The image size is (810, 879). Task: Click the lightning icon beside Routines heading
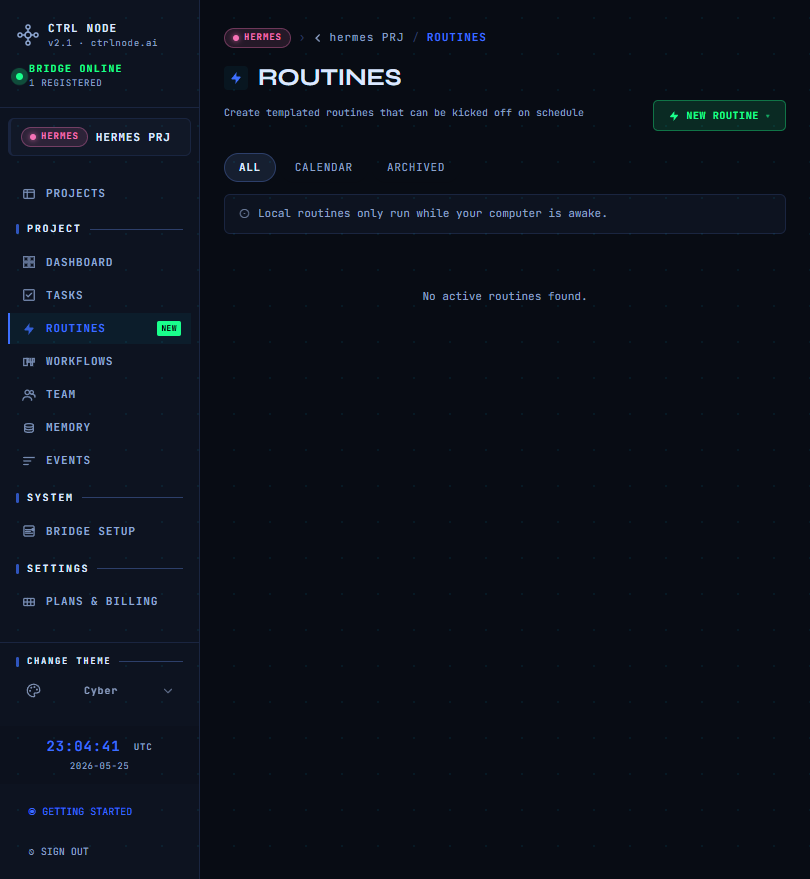236,78
